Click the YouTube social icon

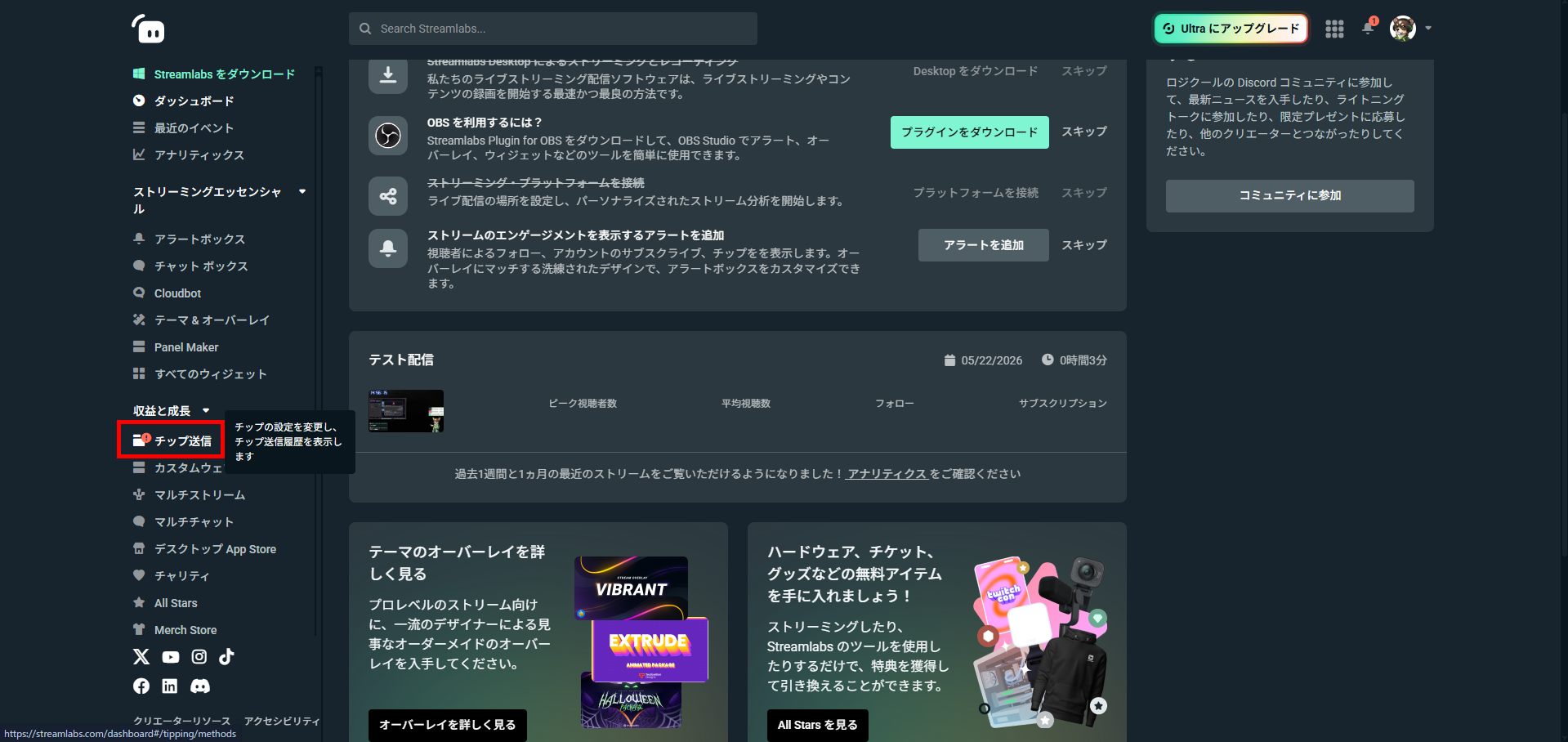coord(171,657)
